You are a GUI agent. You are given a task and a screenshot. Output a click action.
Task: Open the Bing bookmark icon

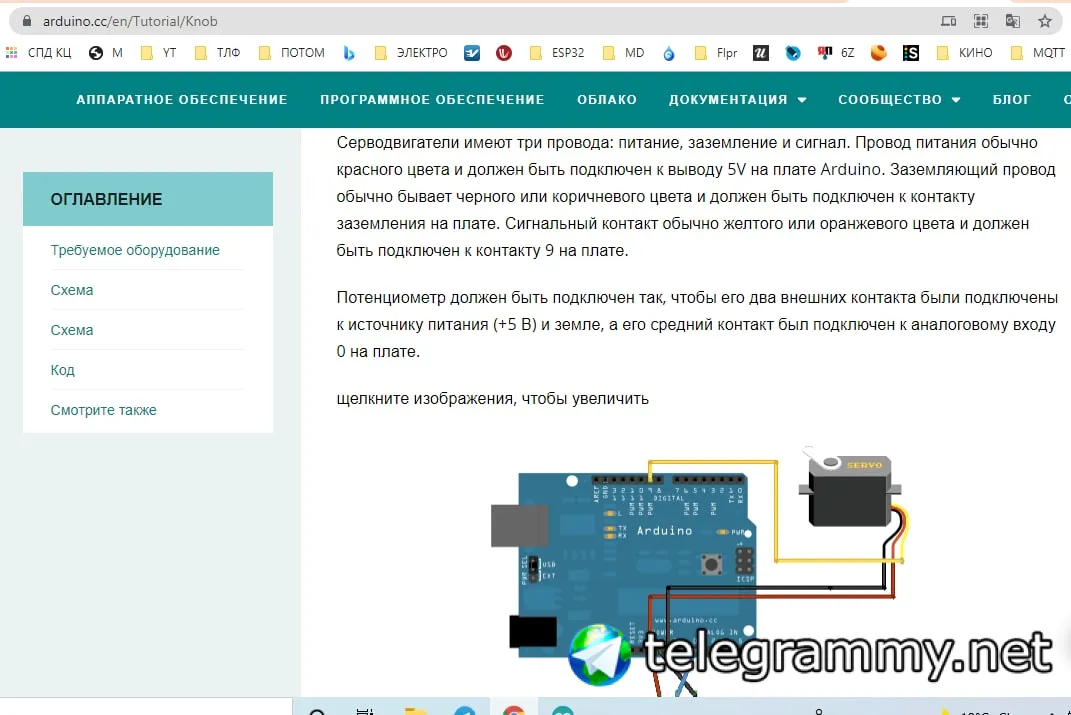[x=349, y=53]
